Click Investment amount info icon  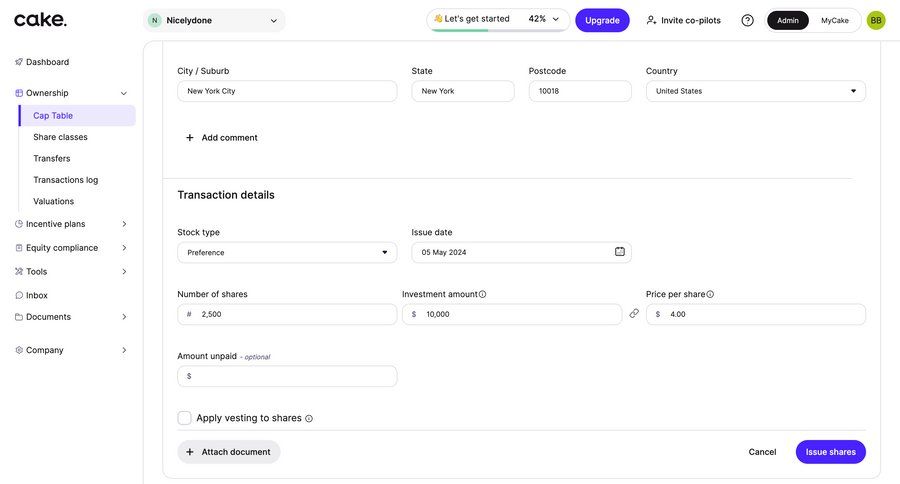(482, 294)
